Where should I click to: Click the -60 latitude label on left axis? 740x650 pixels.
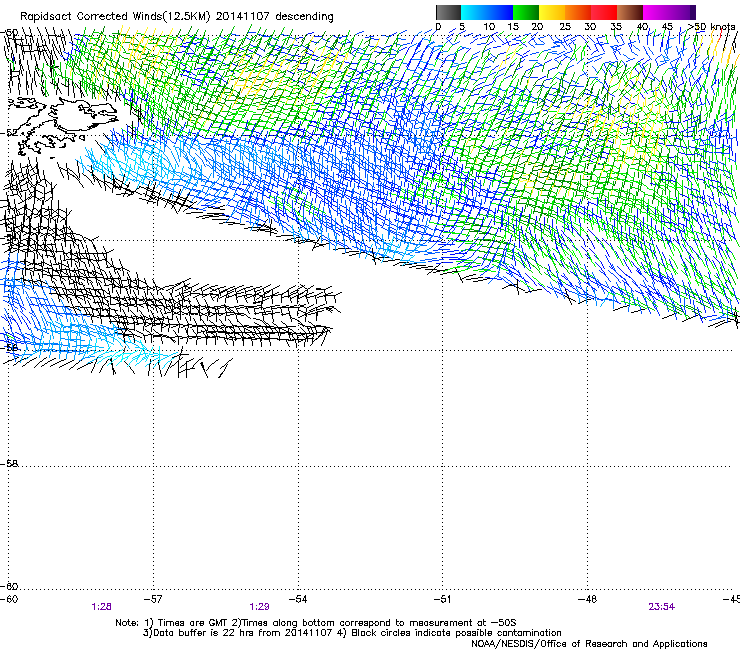[9, 586]
